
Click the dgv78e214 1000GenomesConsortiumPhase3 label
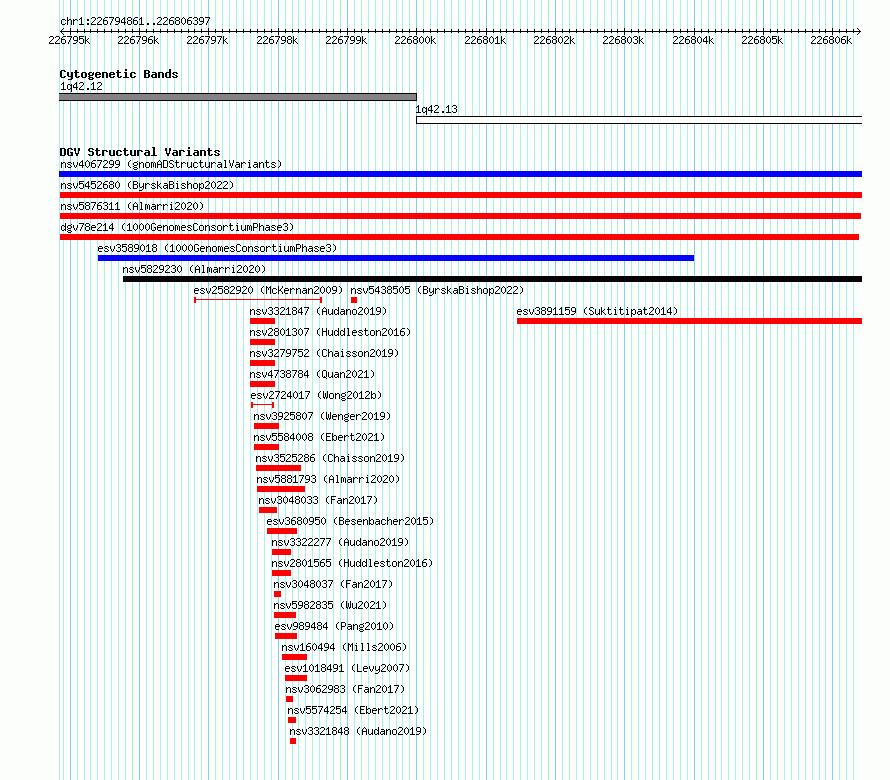click(x=177, y=227)
